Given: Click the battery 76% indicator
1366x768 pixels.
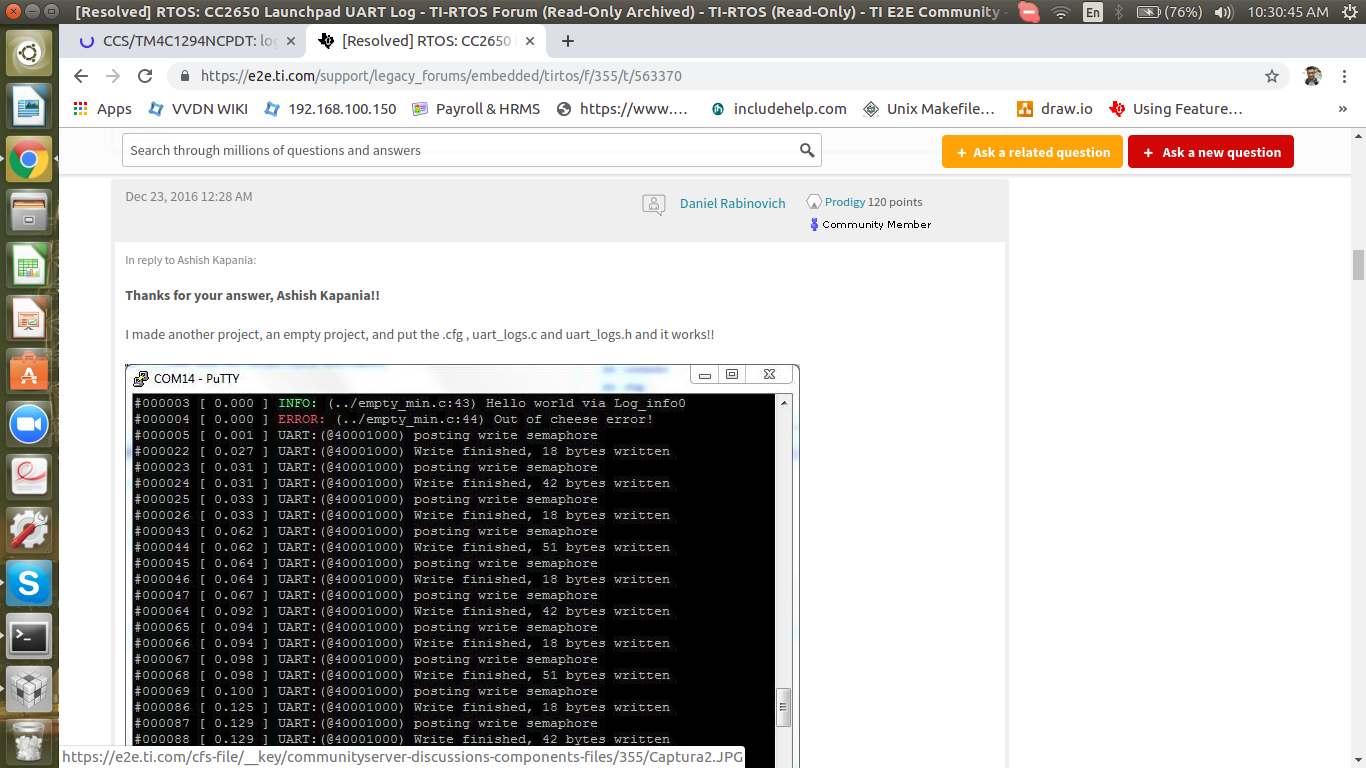Looking at the screenshot, I should [1169, 12].
